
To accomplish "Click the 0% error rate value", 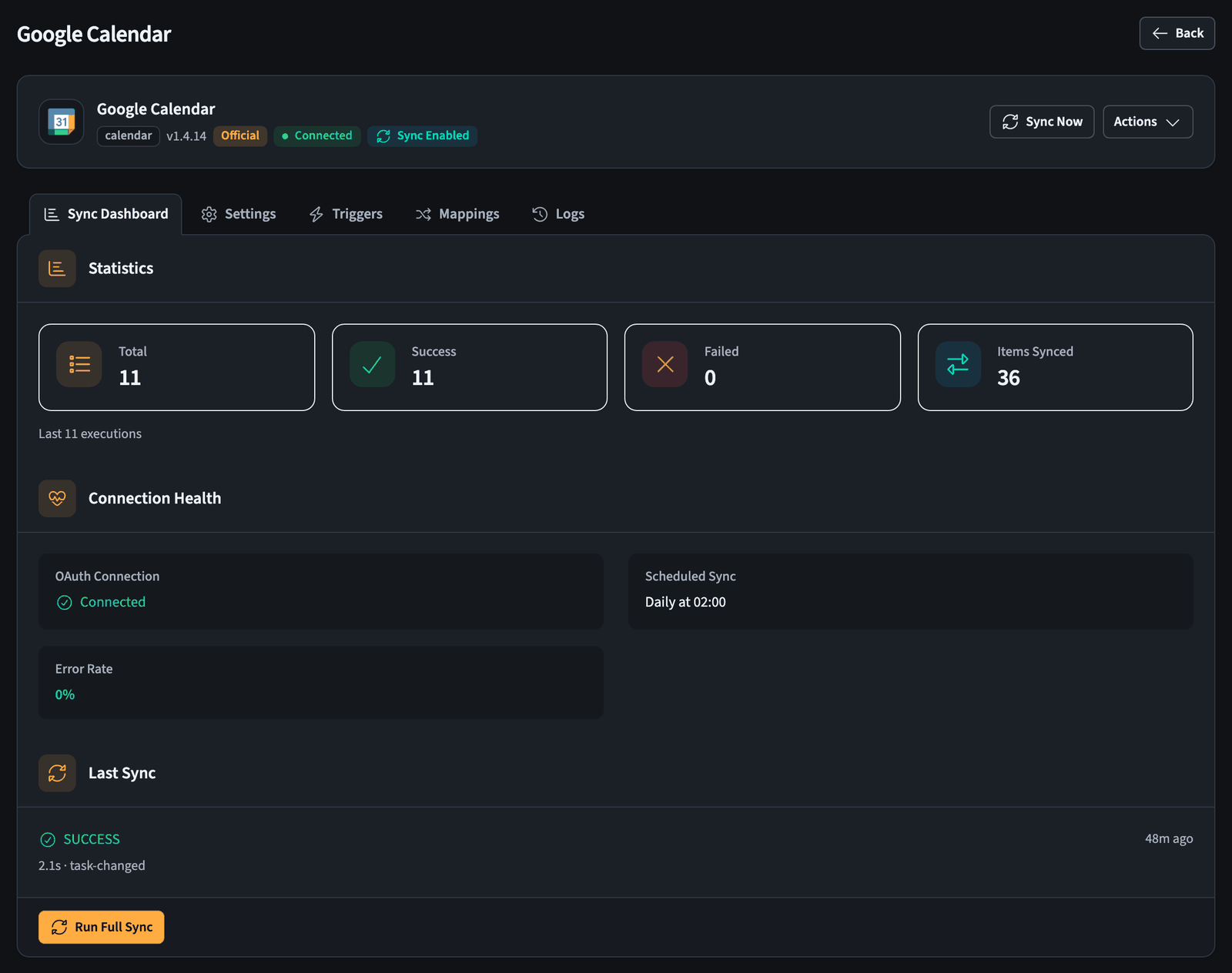I will (x=65, y=694).
